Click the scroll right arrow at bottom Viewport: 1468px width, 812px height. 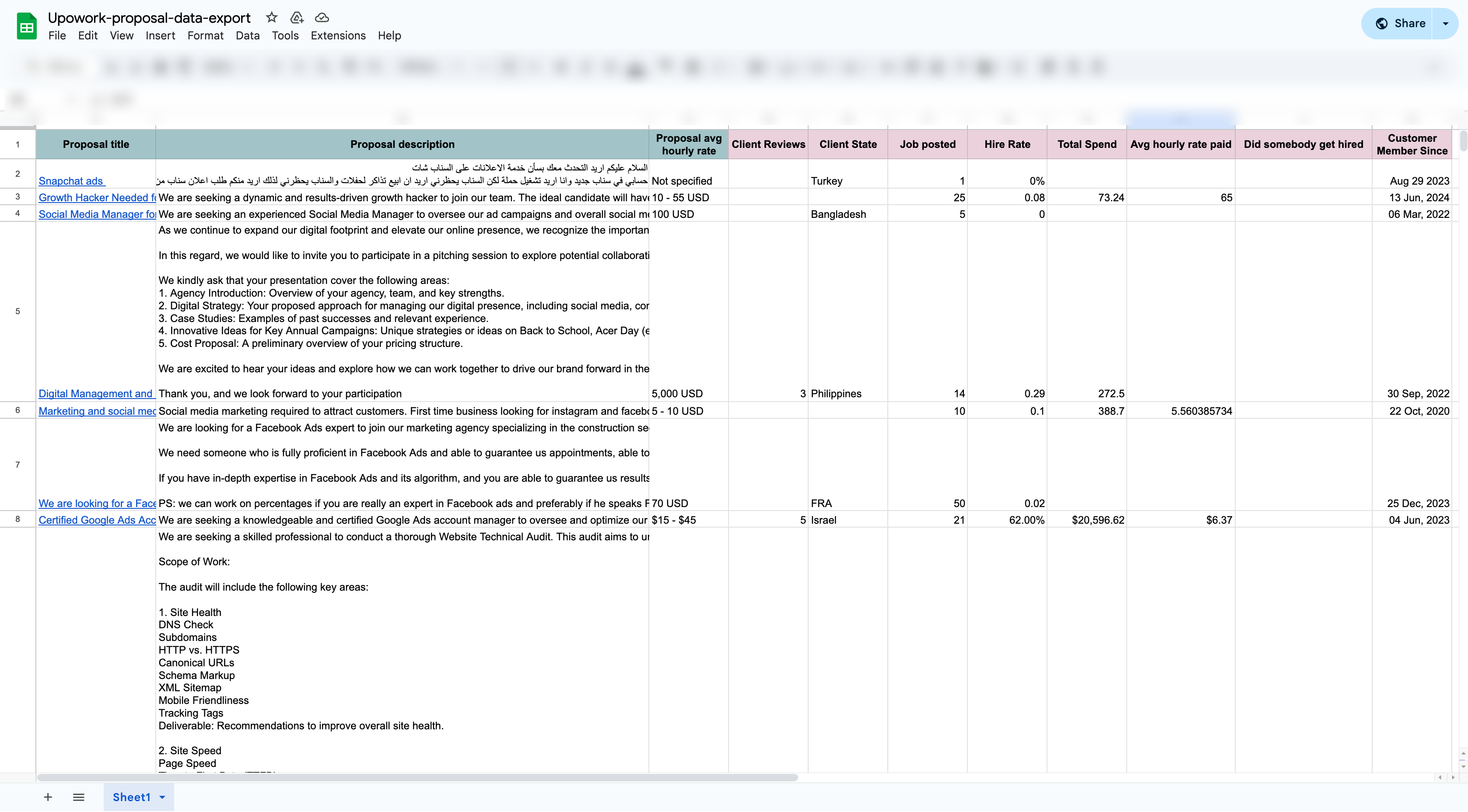pos(1453,777)
